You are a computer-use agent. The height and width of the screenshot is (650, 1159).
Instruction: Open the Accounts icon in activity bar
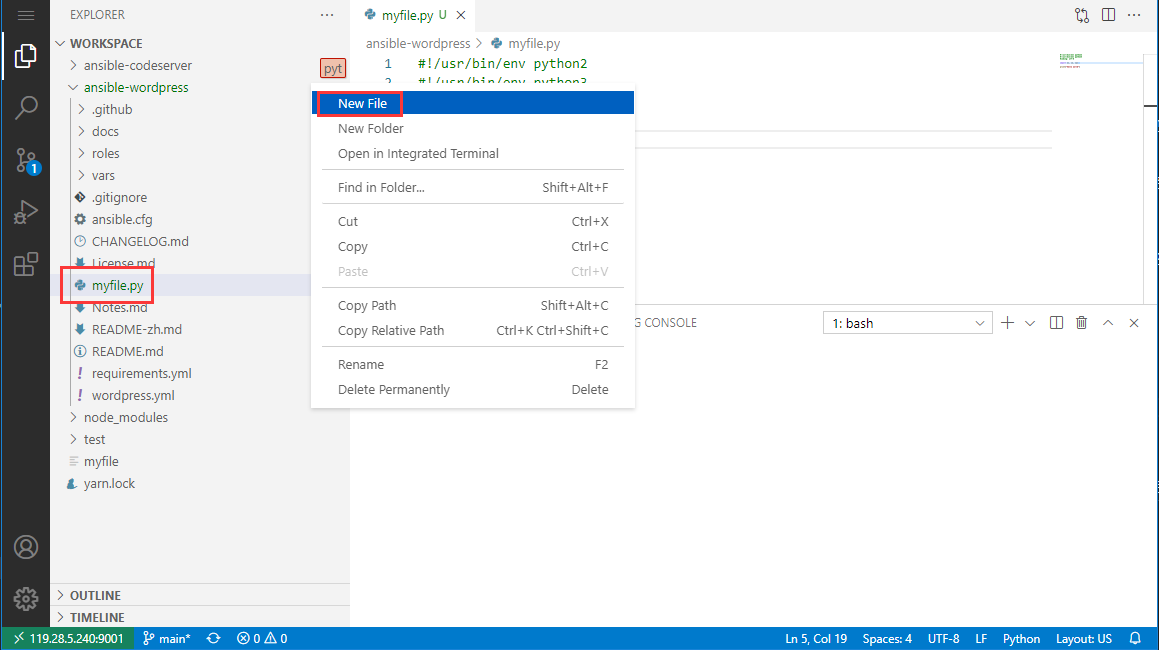tap(26, 547)
